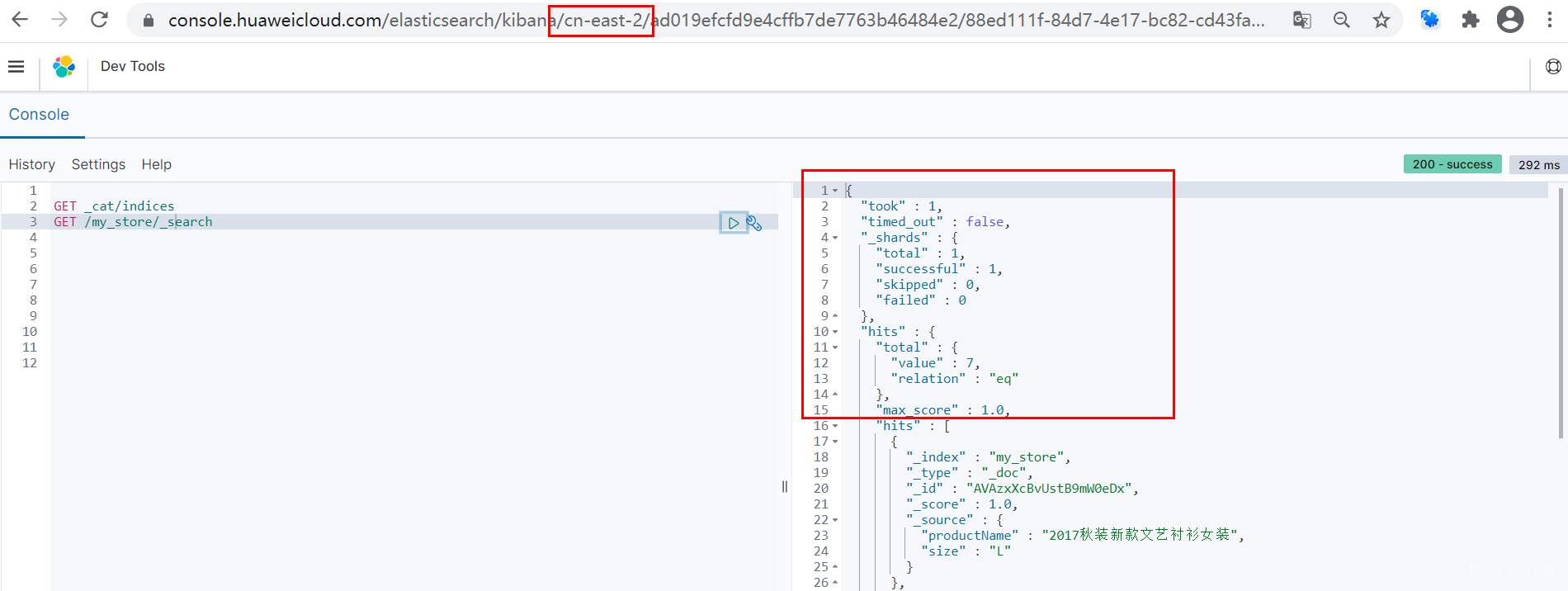
Task: Click the "size" : "L" line
Action: (966, 551)
